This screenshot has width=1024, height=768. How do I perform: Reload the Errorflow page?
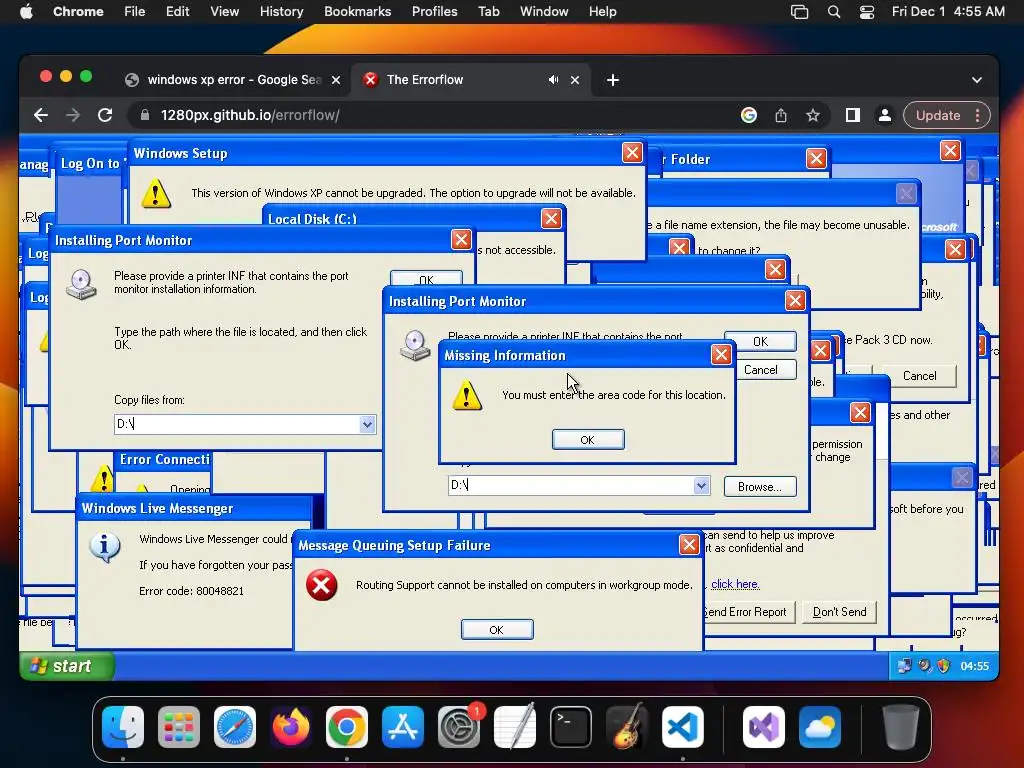(104, 116)
